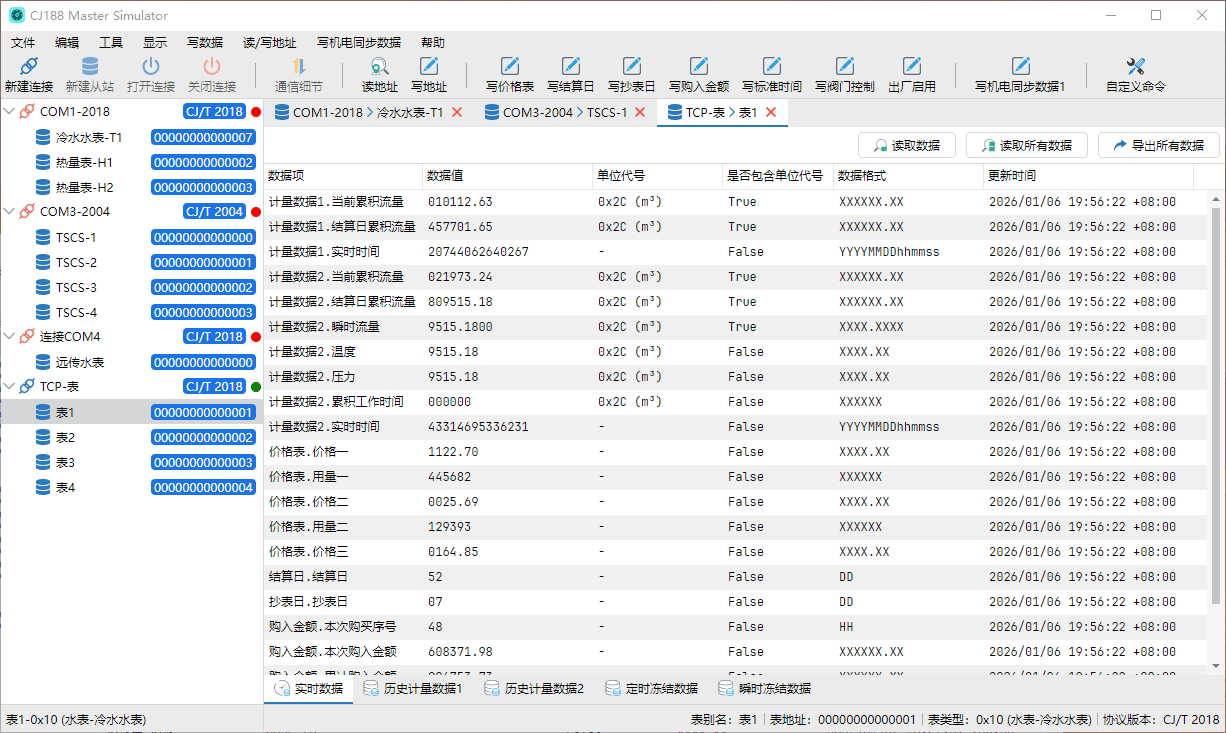Viewport: 1226px width, 733px height.
Task: Collapse the COM1-2018 tree node
Action: point(10,112)
